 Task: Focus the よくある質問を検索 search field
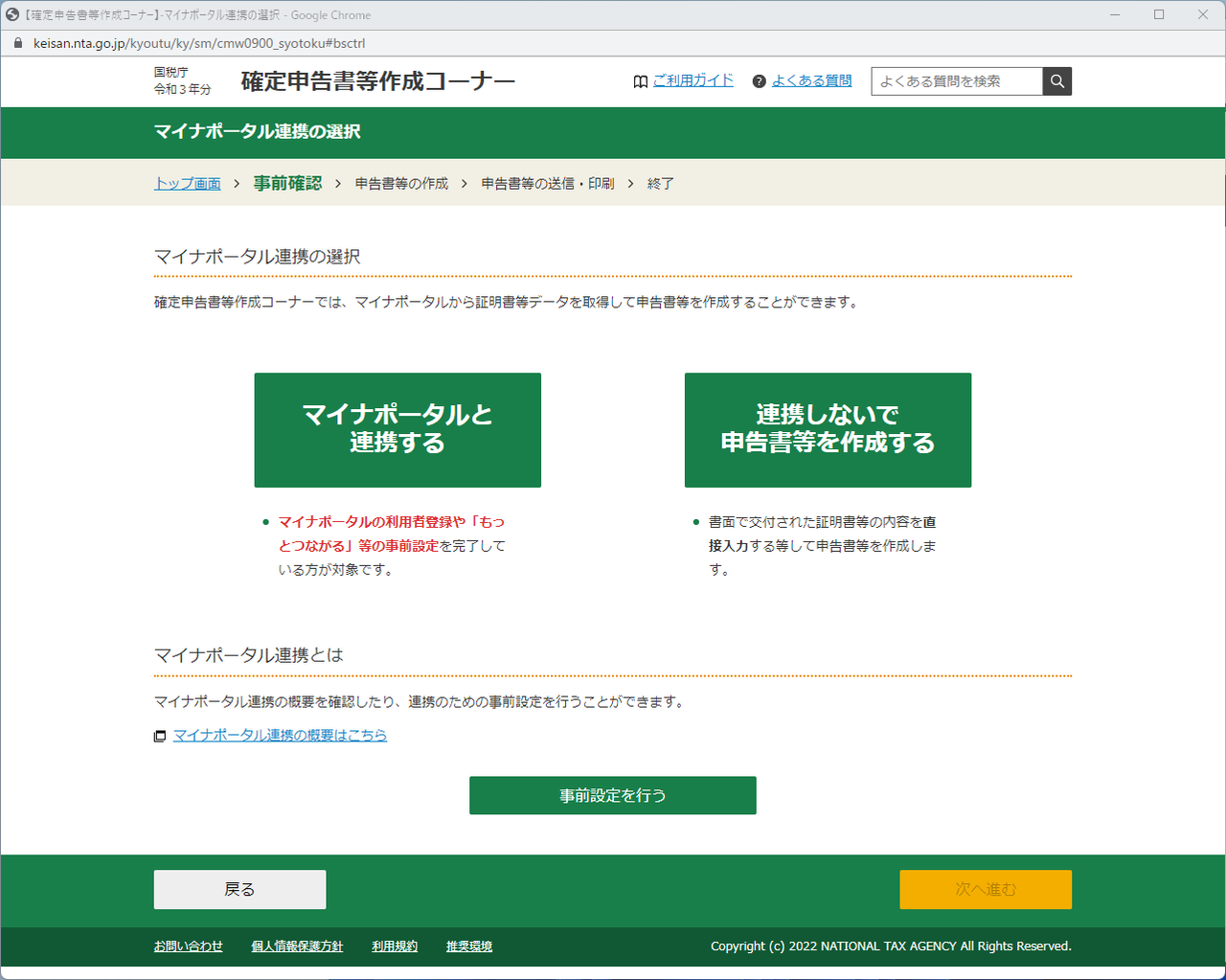[x=957, y=81]
